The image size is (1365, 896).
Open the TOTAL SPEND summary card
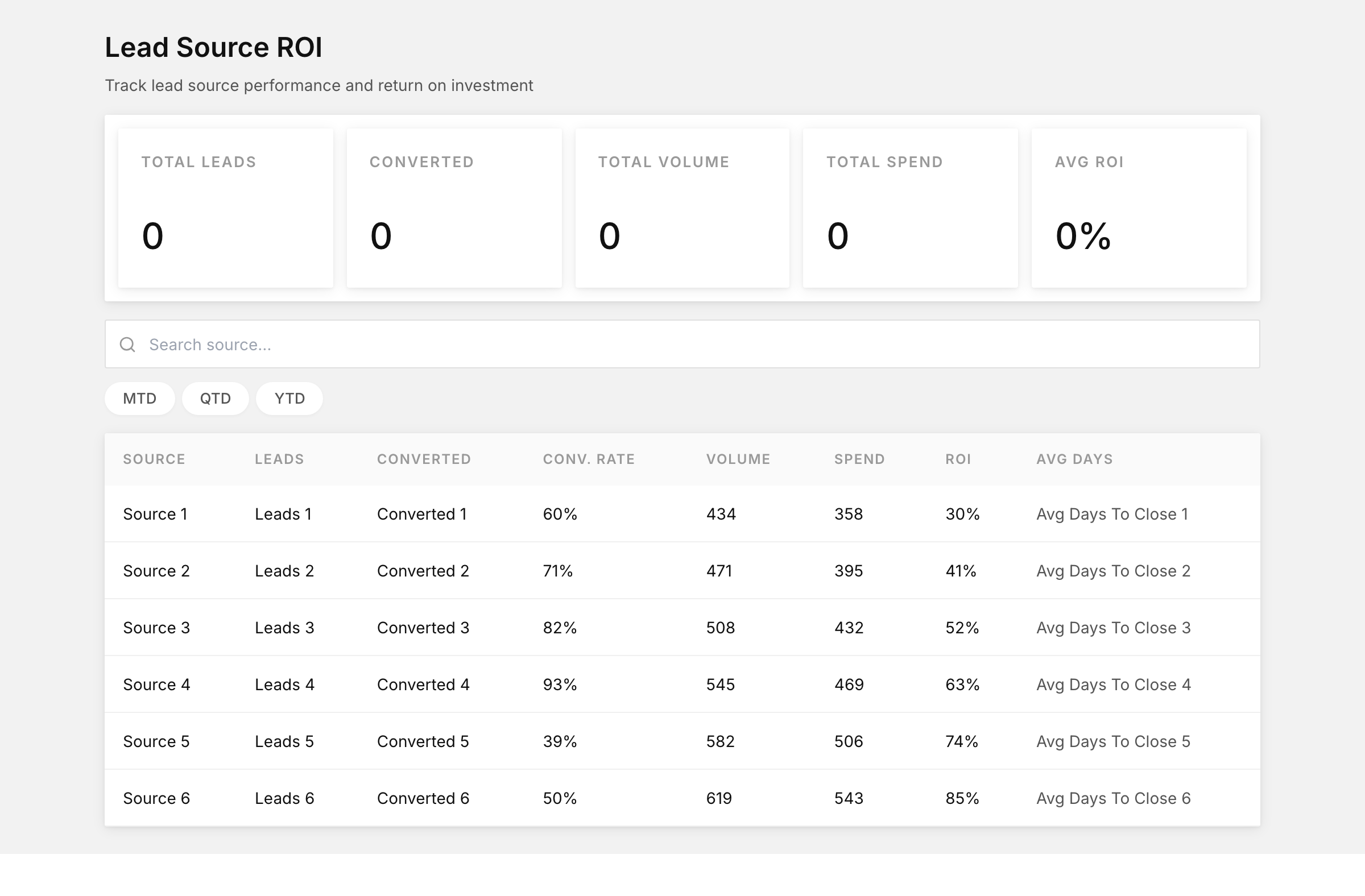[x=910, y=208]
